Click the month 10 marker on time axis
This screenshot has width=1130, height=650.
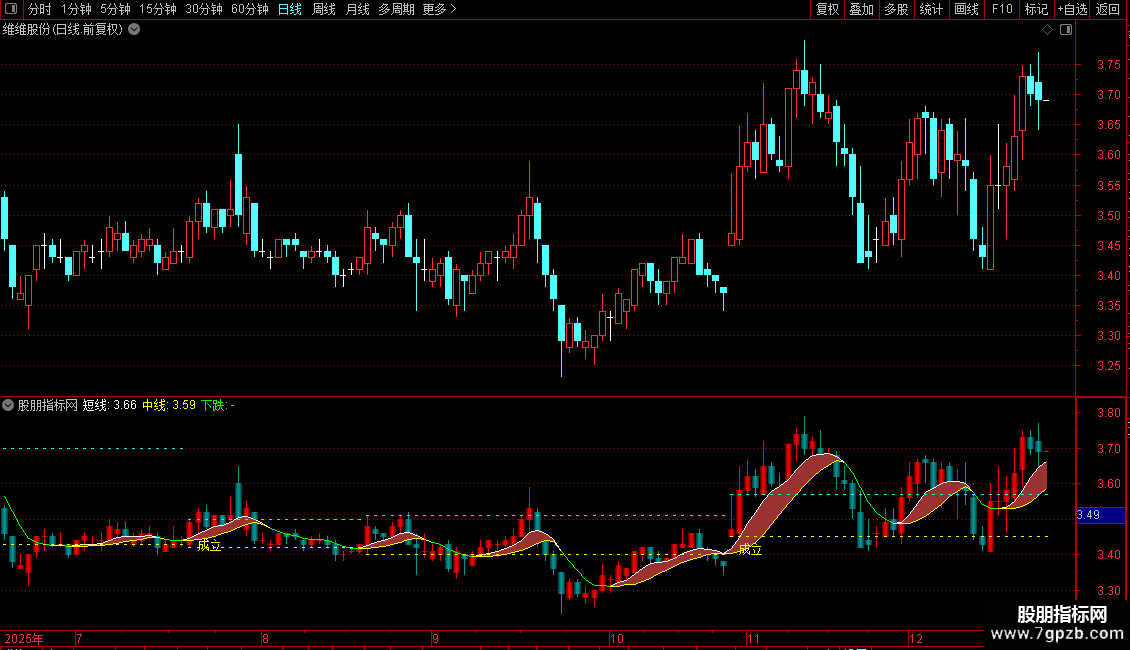(x=617, y=638)
